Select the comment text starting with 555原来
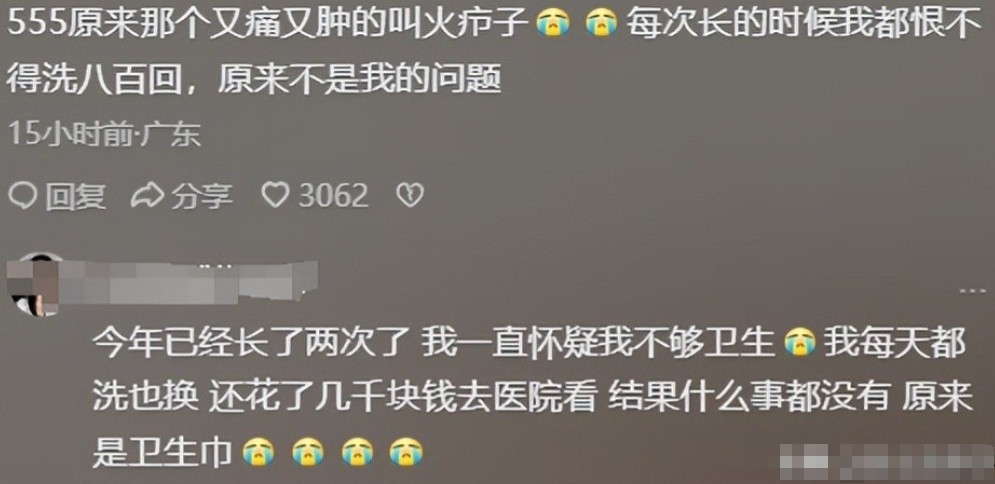This screenshot has height=484, width=995. tap(491, 53)
